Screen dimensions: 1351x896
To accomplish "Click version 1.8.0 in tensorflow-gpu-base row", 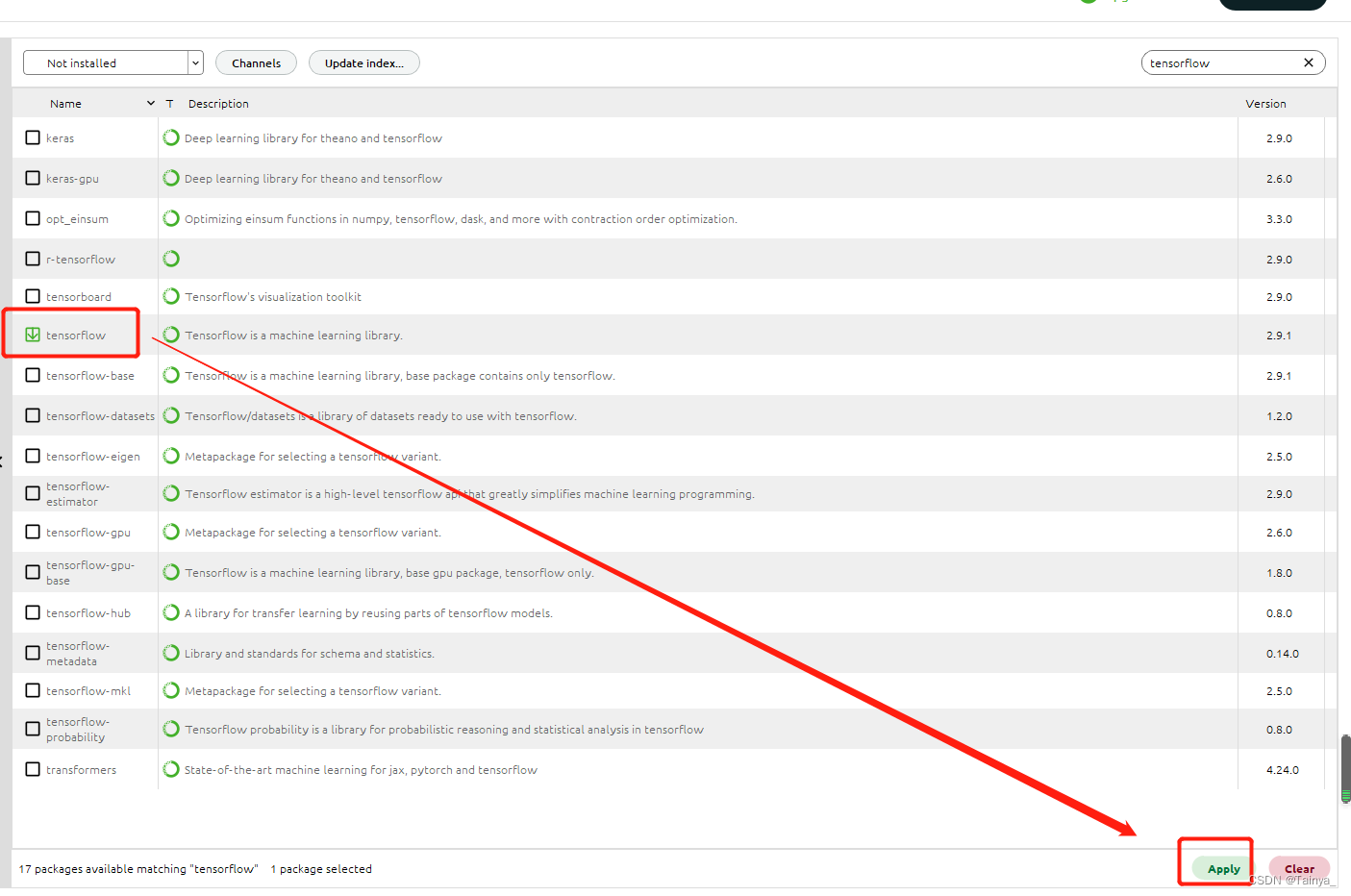I will click(1279, 573).
